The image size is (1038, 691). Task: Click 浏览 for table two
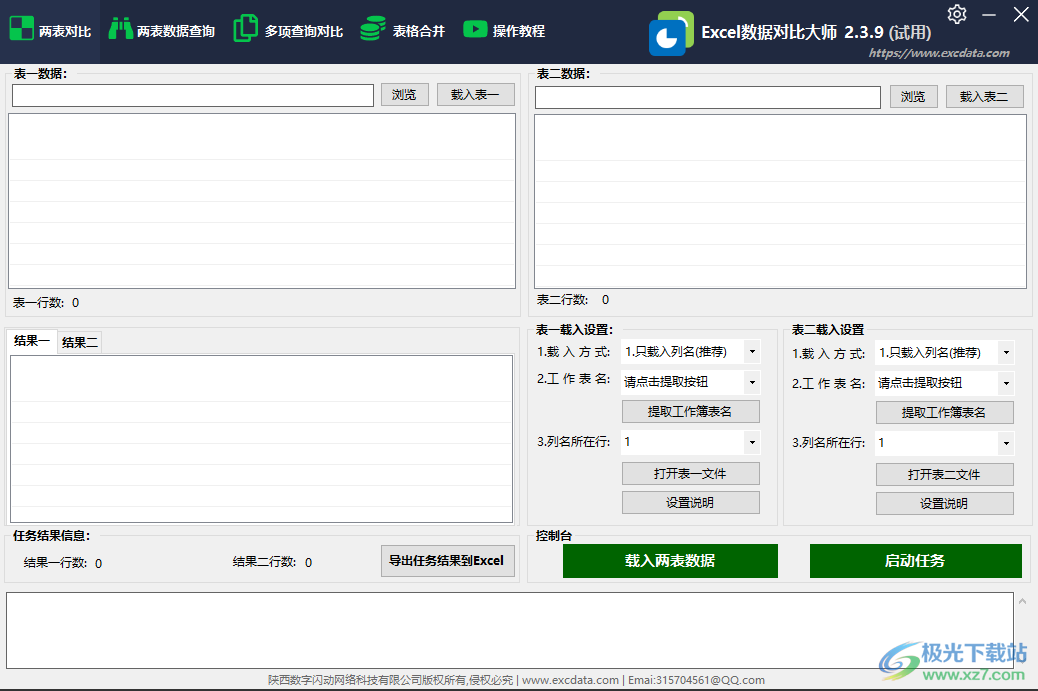913,97
